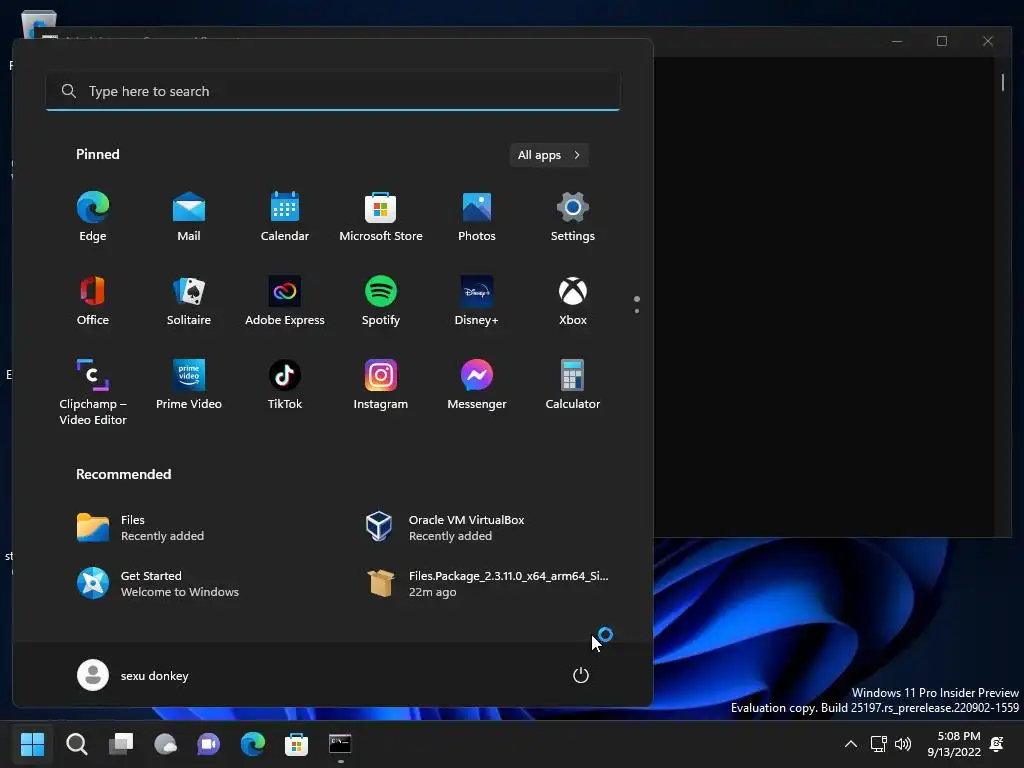Launch the Calculator app
The image size is (1024, 768).
coord(573,385)
